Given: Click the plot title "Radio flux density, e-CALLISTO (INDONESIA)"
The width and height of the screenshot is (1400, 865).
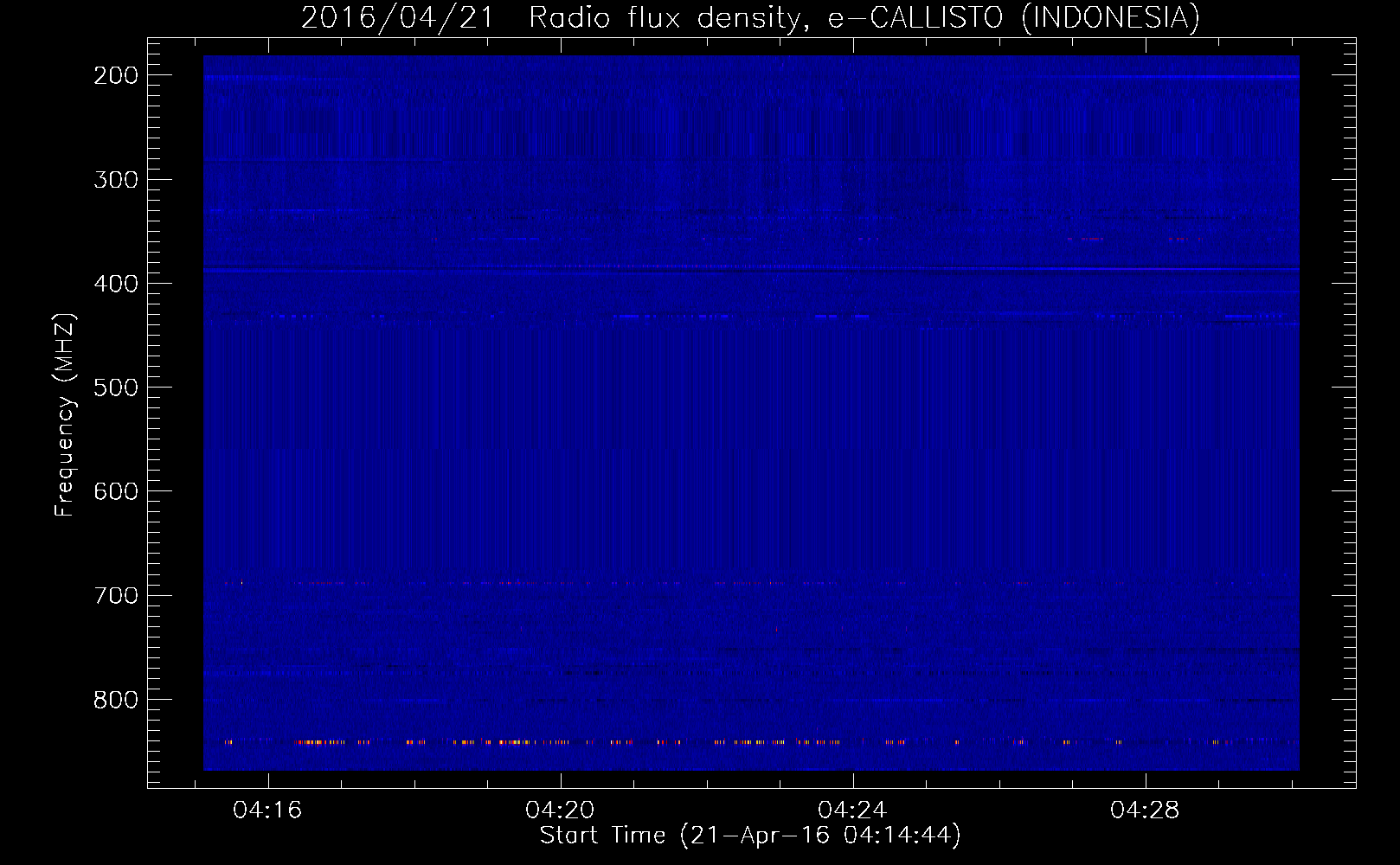Looking at the screenshot, I should 864,17.
